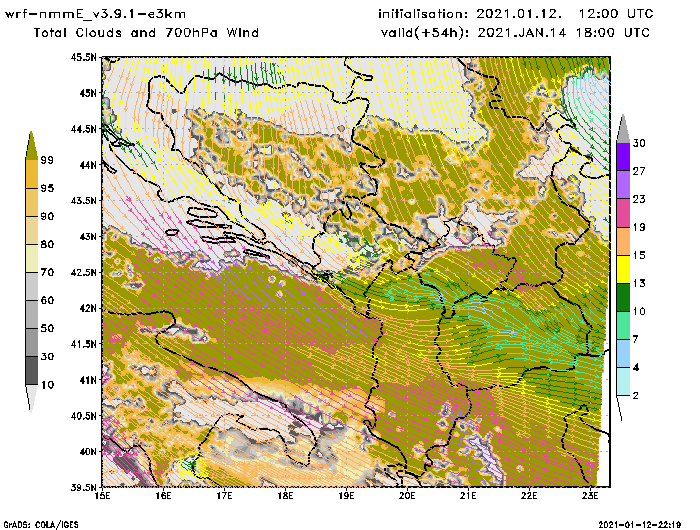Click the 70-80 pale yellow cloud swatch
700x530 pixels.
tap(32, 258)
